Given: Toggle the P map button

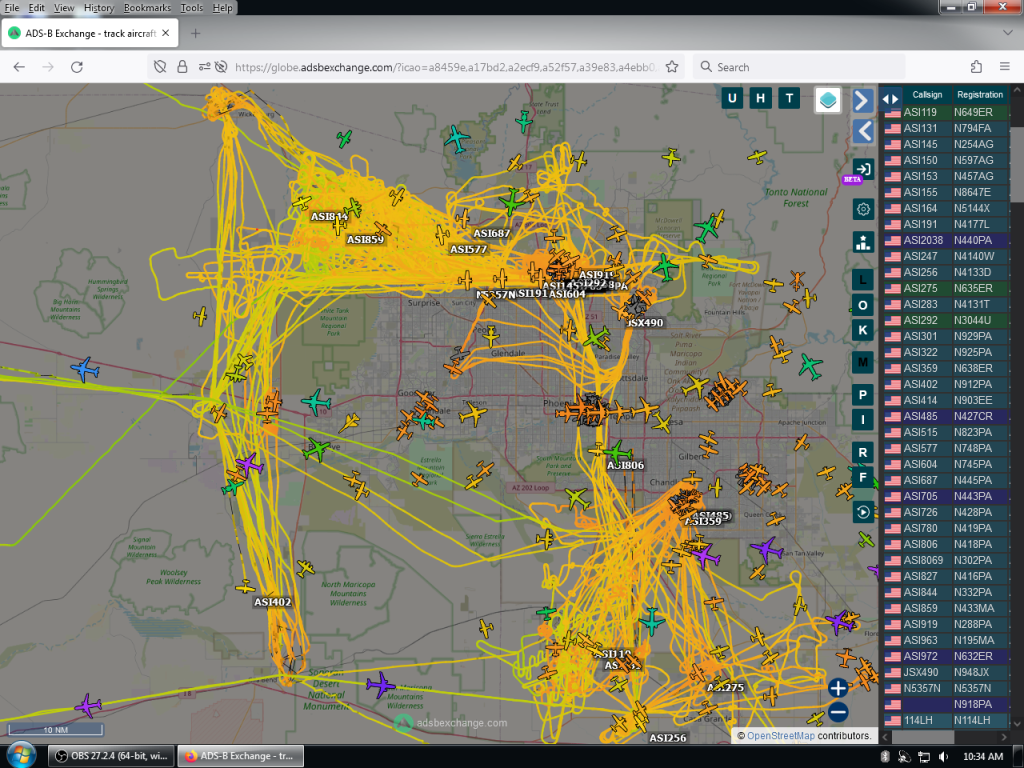Looking at the screenshot, I should [863, 394].
